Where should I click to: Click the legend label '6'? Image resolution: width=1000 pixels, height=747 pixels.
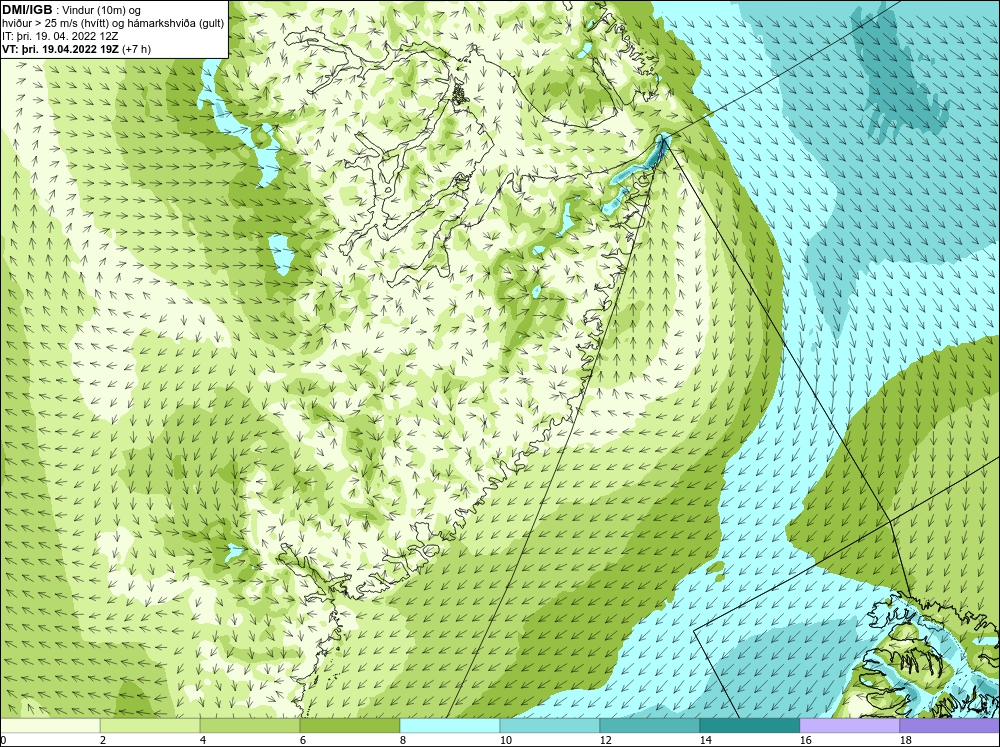[303, 740]
